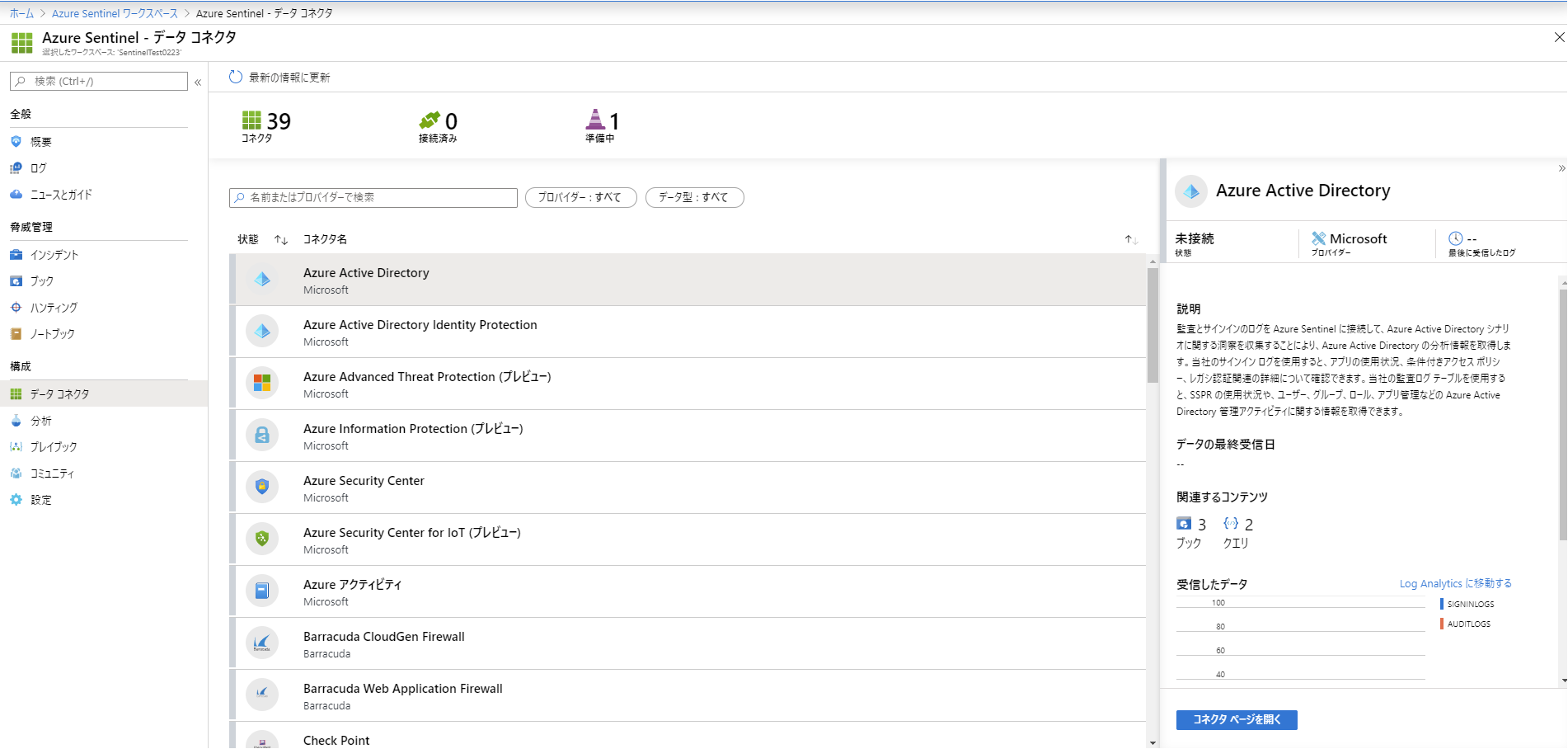Click the ハンティング crosshair icon

(16, 308)
